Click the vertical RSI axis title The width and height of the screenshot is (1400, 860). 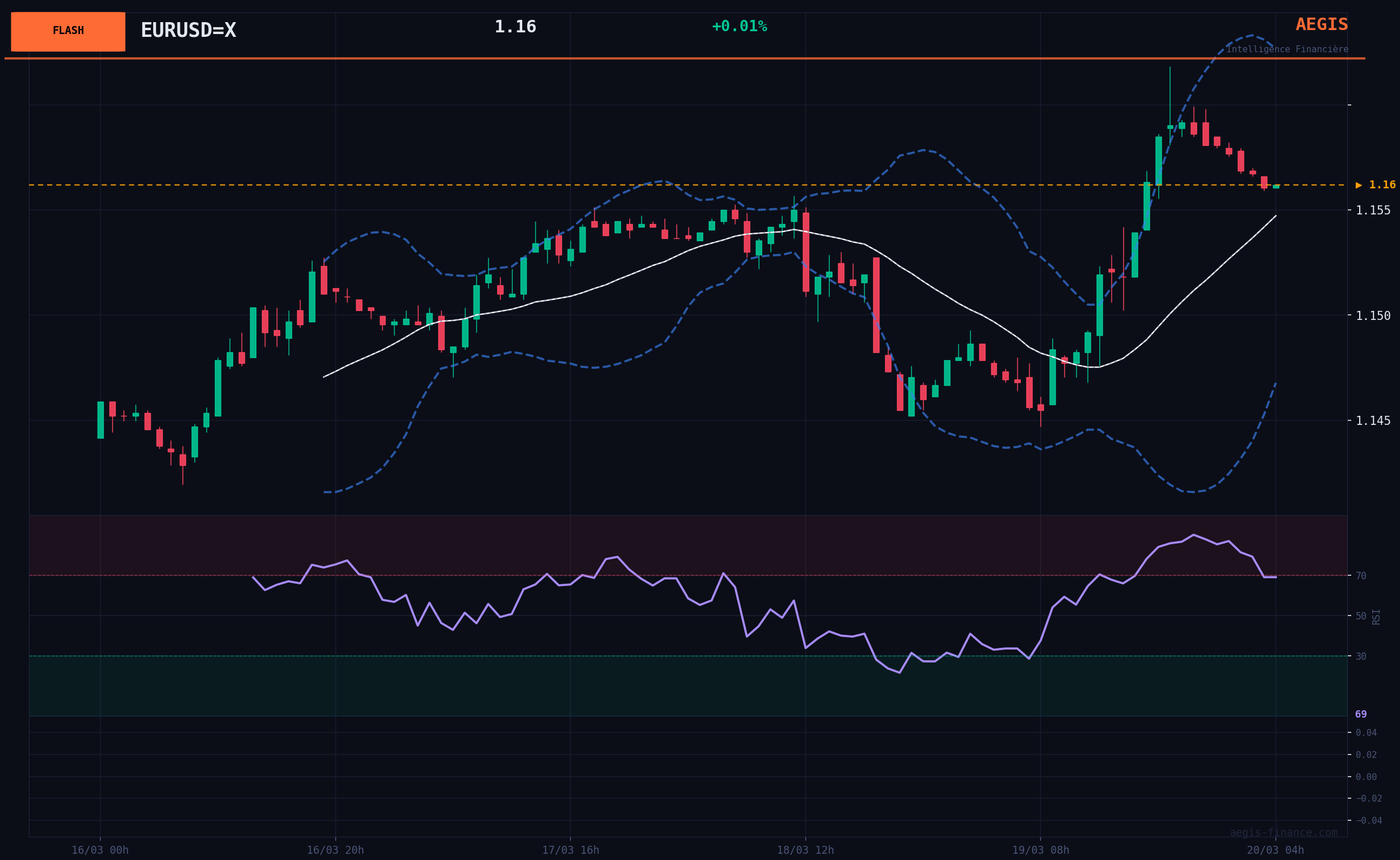pos(1376,617)
